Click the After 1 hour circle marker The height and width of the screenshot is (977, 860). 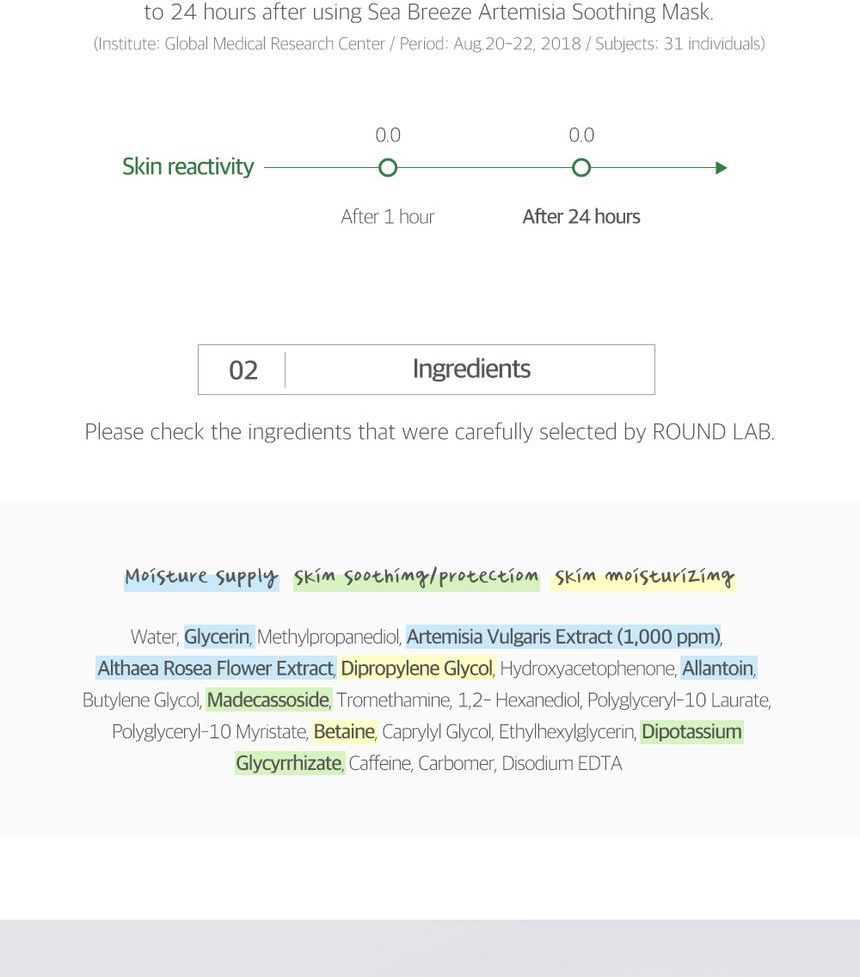coord(388,168)
